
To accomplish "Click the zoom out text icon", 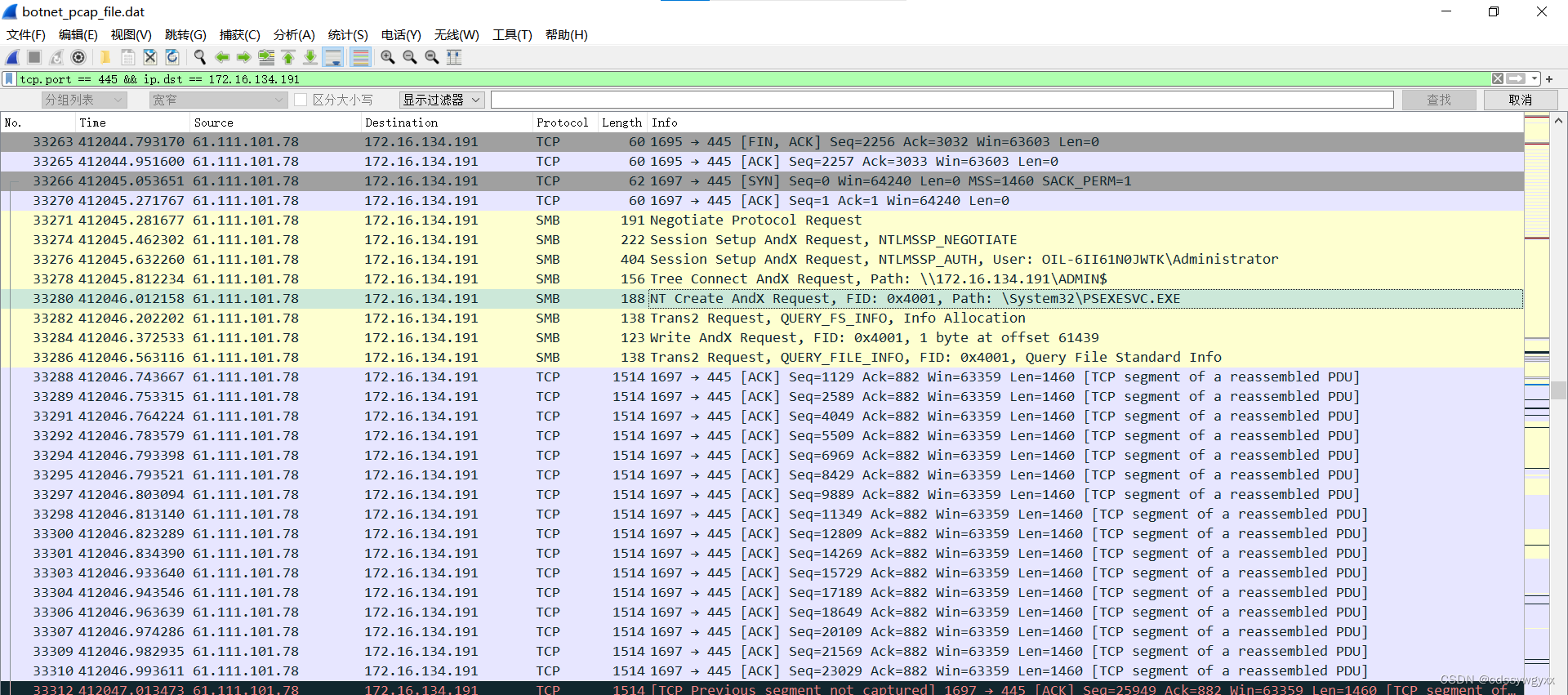I will pyautogui.click(x=409, y=57).
